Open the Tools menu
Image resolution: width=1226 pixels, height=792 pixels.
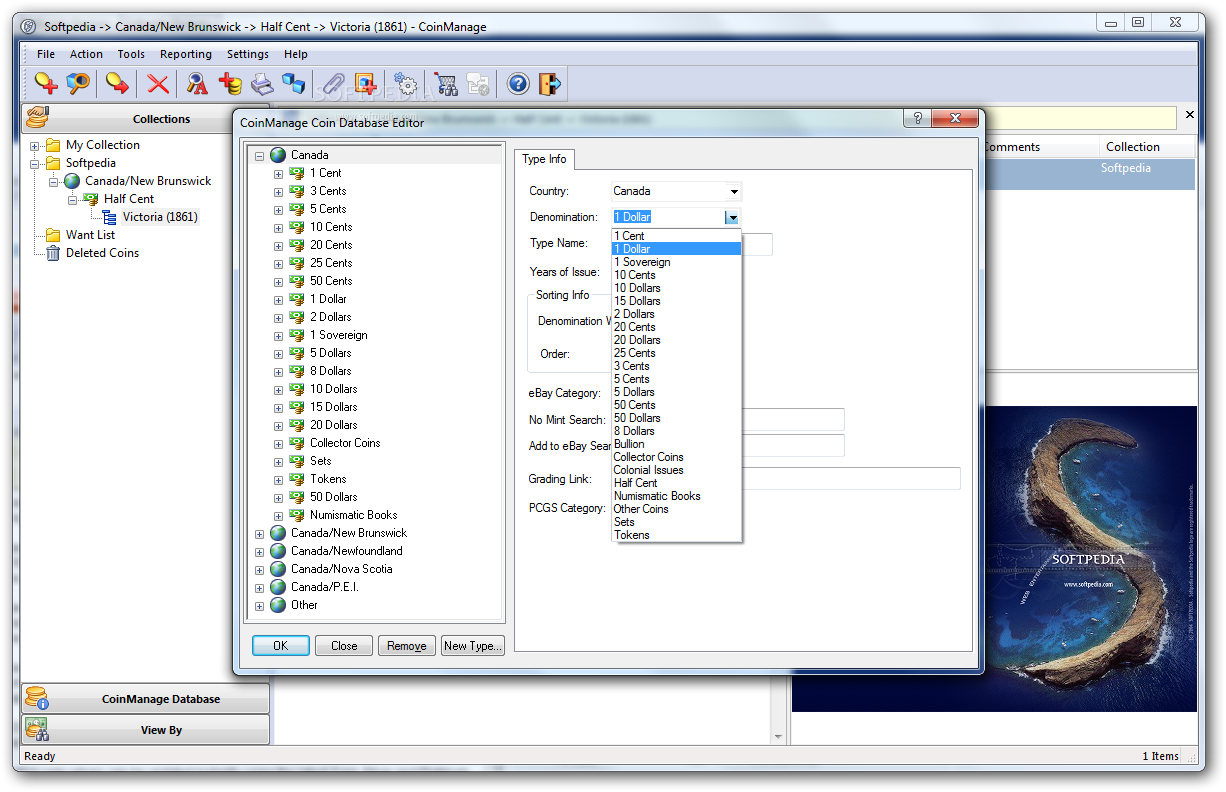[131, 54]
